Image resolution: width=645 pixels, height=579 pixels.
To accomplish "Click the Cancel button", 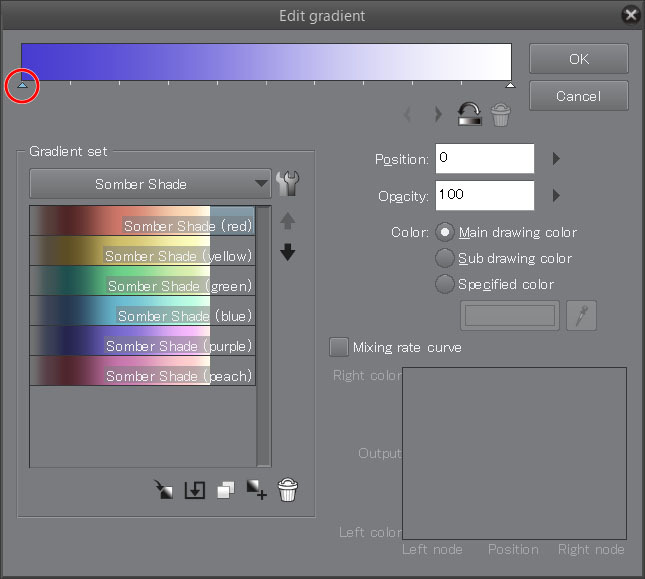I will click(578, 96).
